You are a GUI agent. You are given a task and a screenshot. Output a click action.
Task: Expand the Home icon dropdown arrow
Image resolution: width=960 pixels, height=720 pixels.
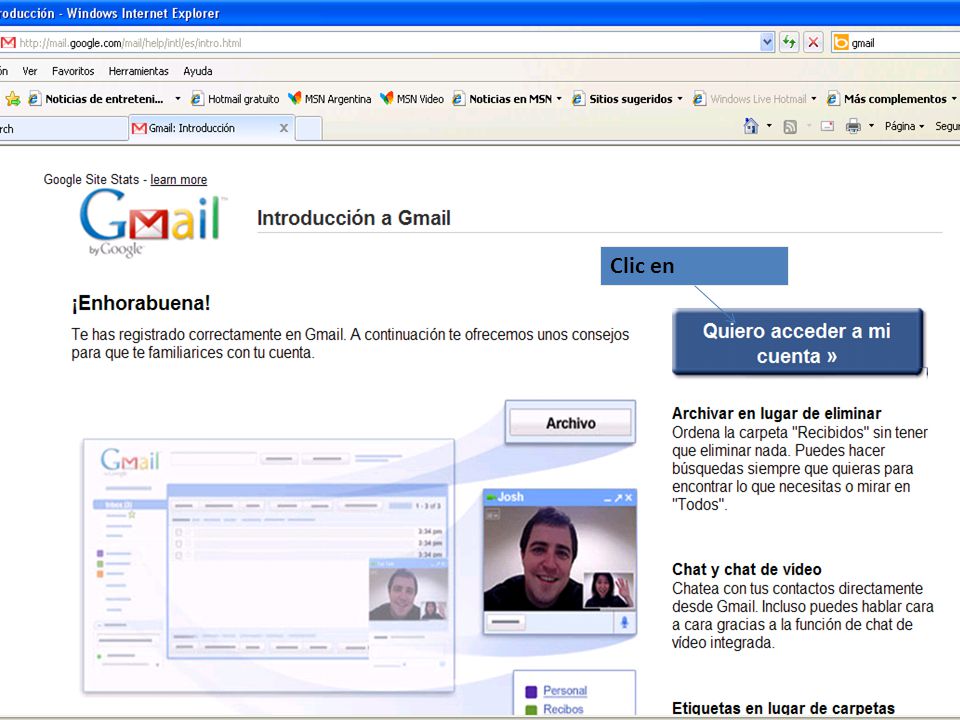pyautogui.click(x=769, y=126)
